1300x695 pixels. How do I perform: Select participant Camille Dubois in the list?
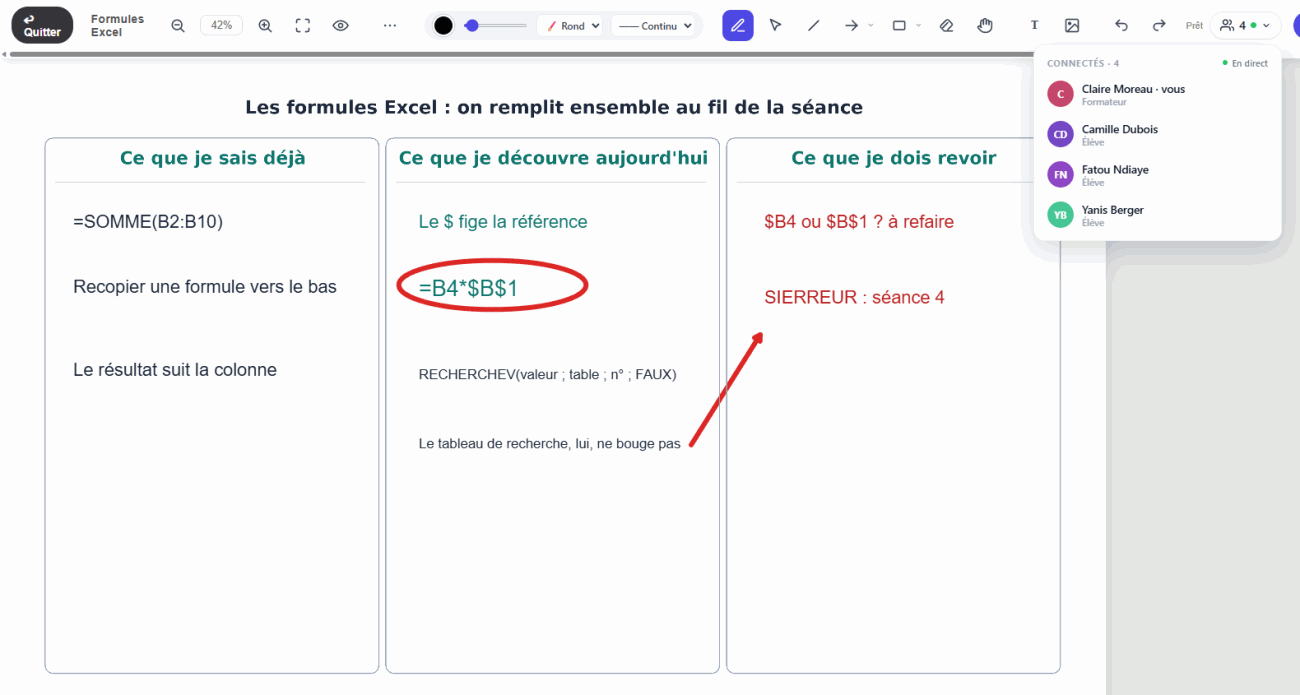1157,134
